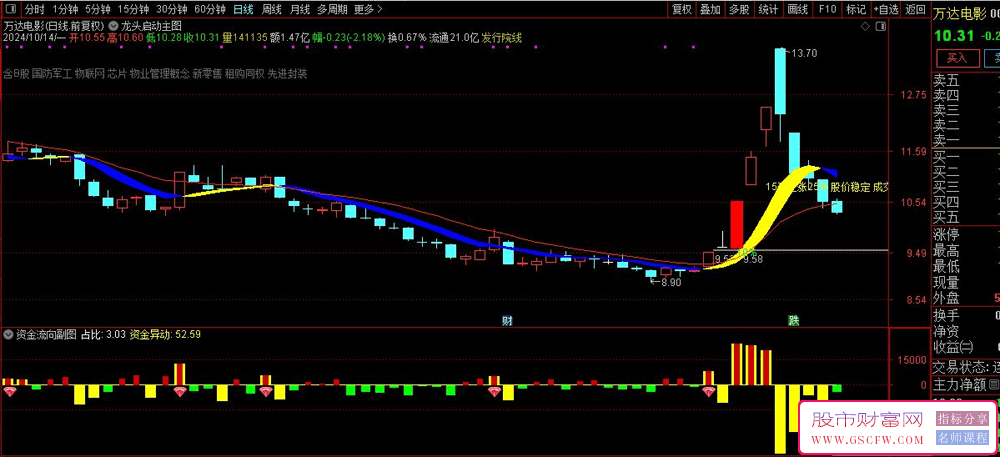Select the 周线 weekly period
Screen dimensions: 1000x457
(272, 10)
